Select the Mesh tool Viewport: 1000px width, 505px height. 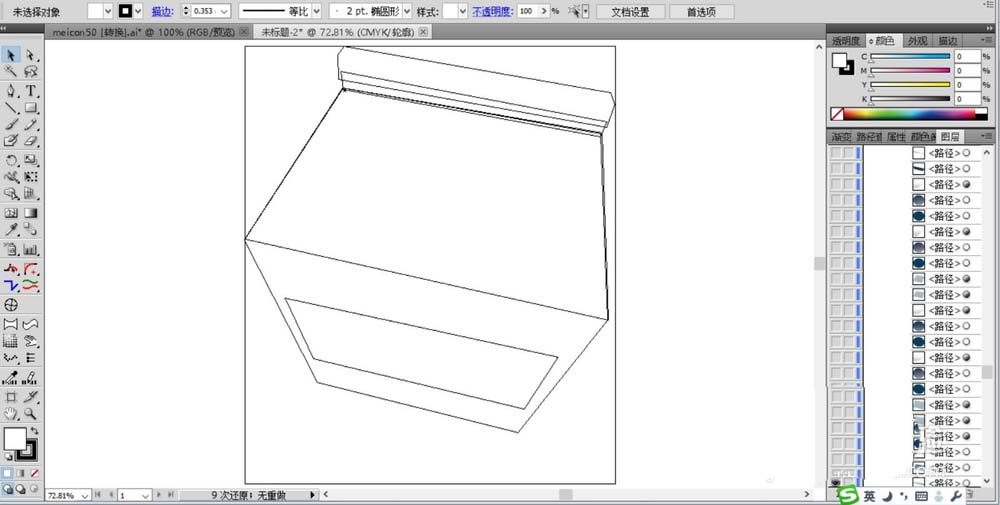tap(11, 213)
